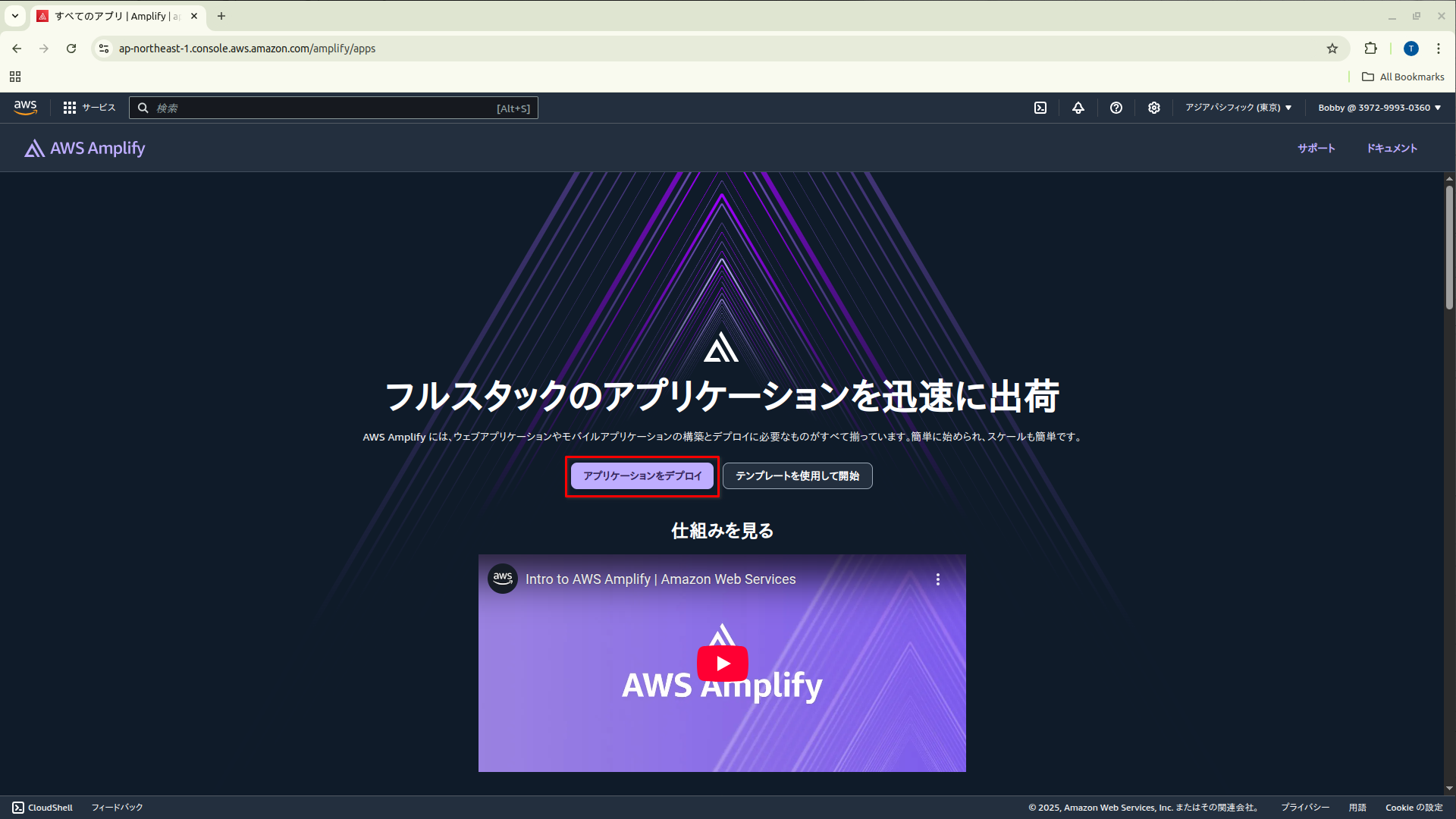Screen dimensions: 1456x819
Task: Click the テンプレートを使用して開始 button
Action: 797,476
